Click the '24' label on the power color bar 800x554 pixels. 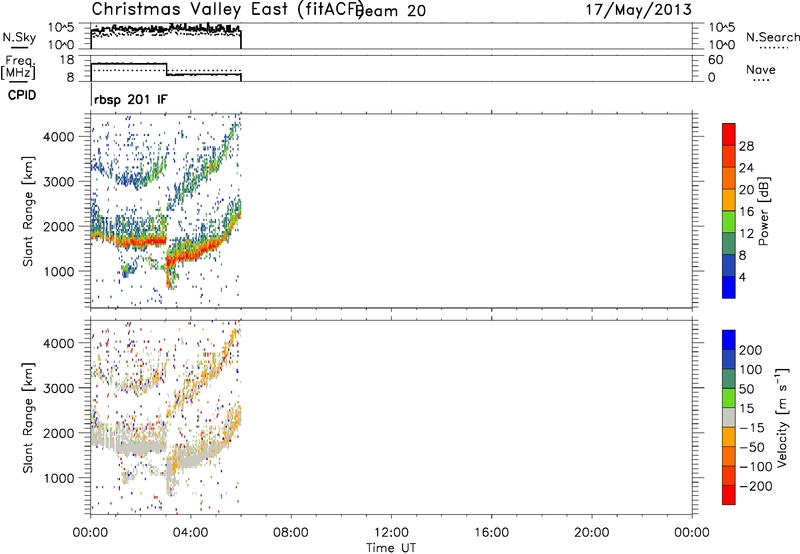[746, 168]
